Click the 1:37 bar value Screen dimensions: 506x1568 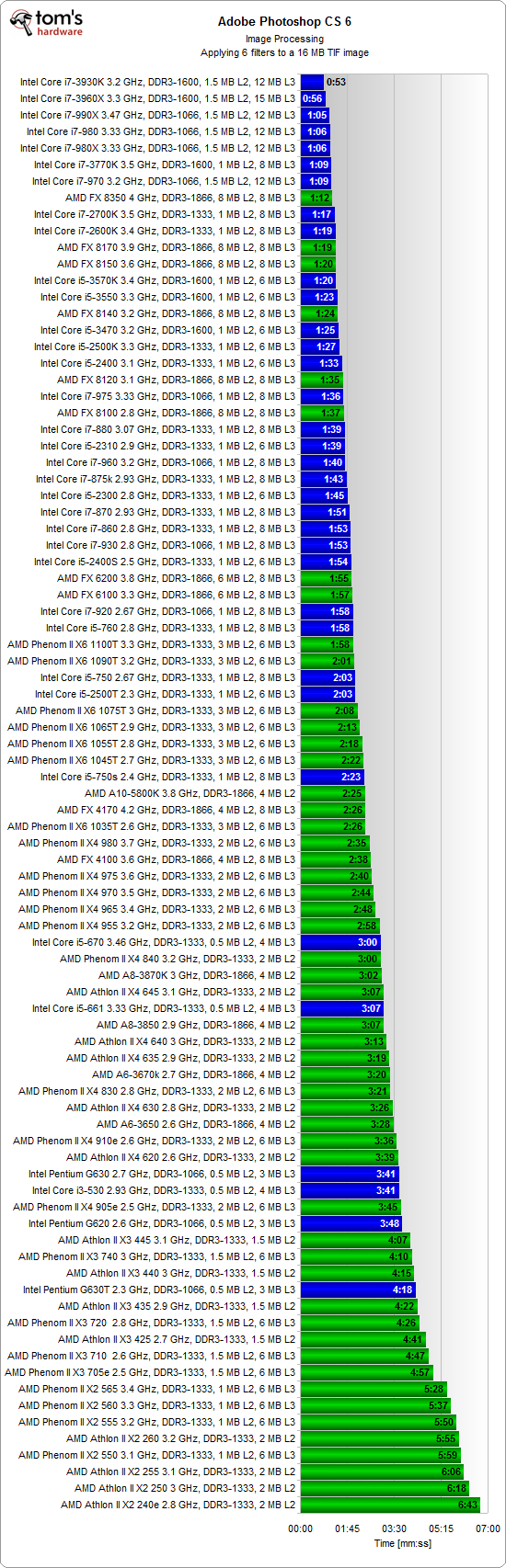point(331,413)
